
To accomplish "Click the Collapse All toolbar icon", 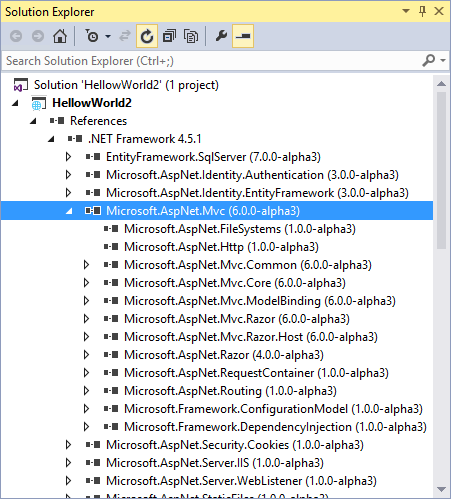I will pyautogui.click(x=169, y=36).
